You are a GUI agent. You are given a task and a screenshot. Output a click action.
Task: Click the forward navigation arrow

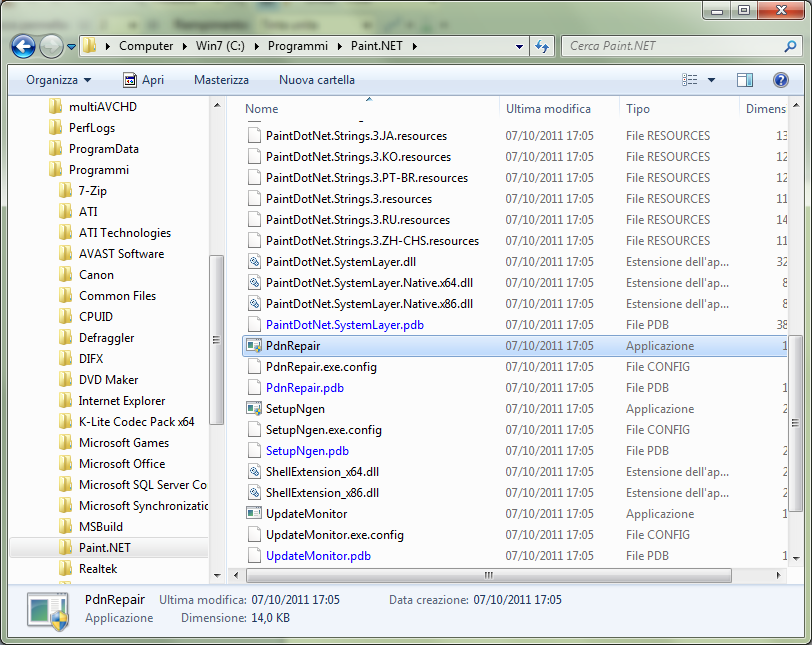[51, 47]
